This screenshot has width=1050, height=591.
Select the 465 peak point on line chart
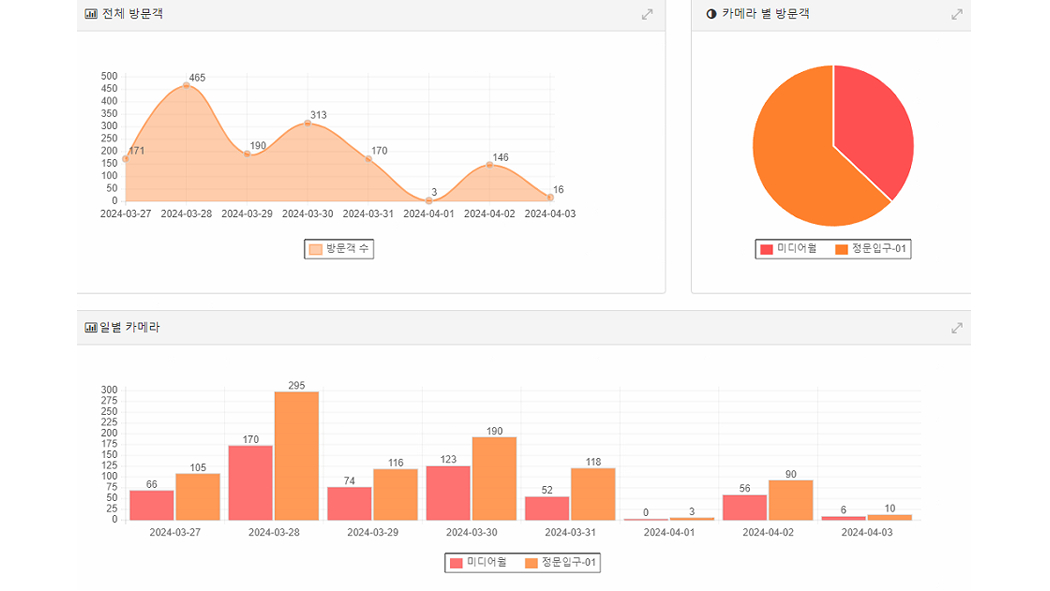click(186, 85)
